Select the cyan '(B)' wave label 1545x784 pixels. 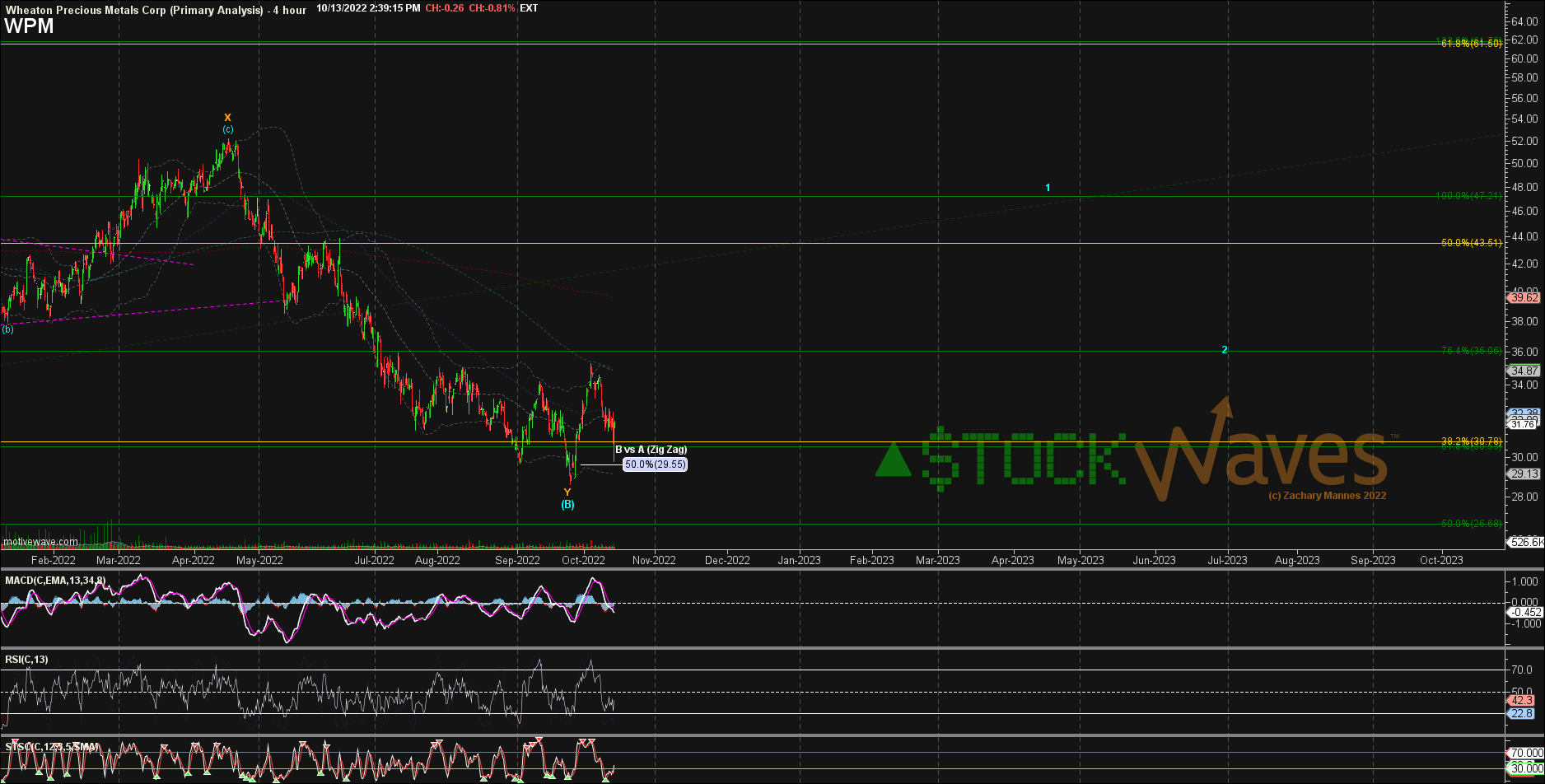pyautogui.click(x=568, y=505)
